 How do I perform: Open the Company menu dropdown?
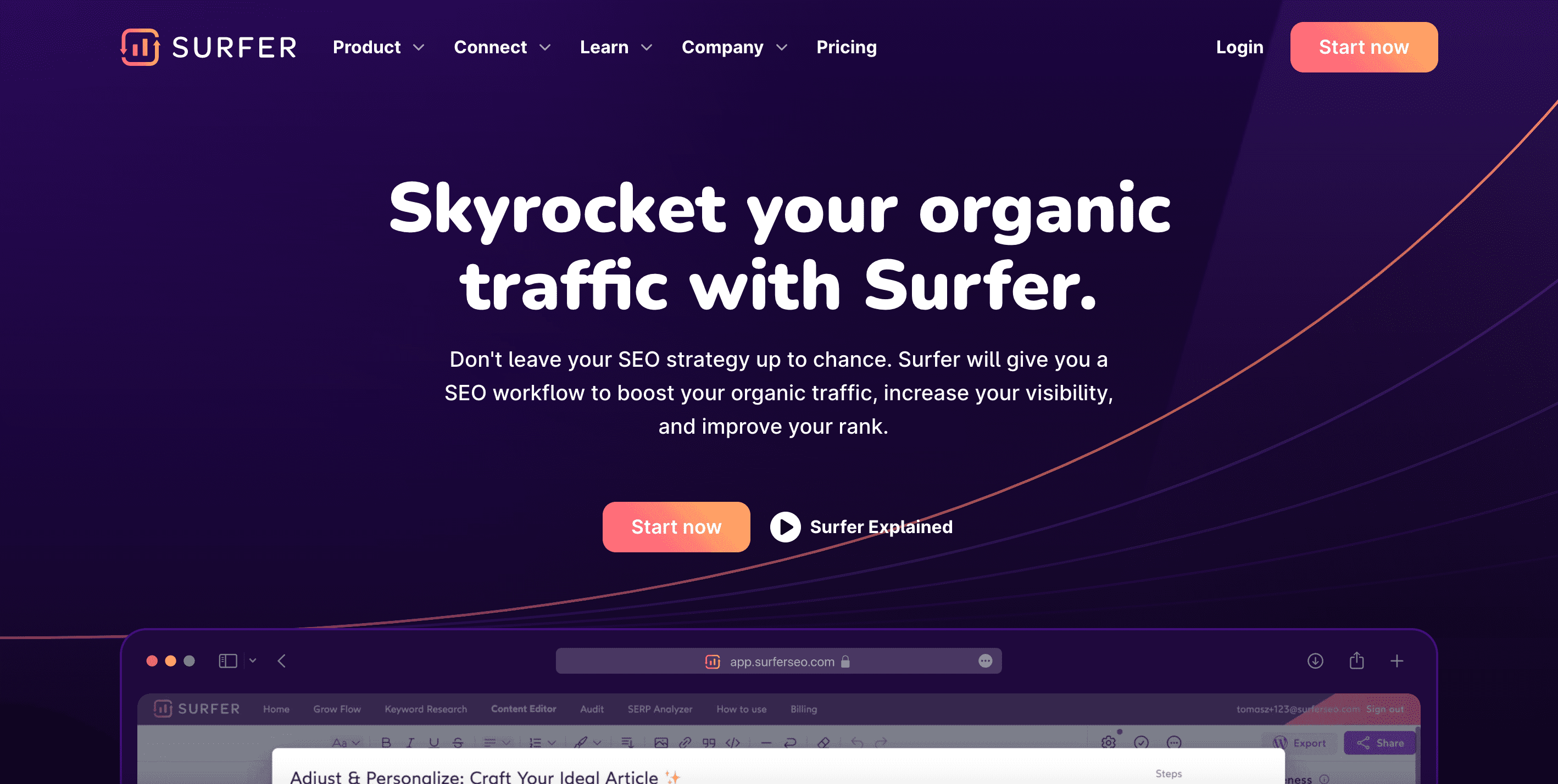(x=735, y=46)
